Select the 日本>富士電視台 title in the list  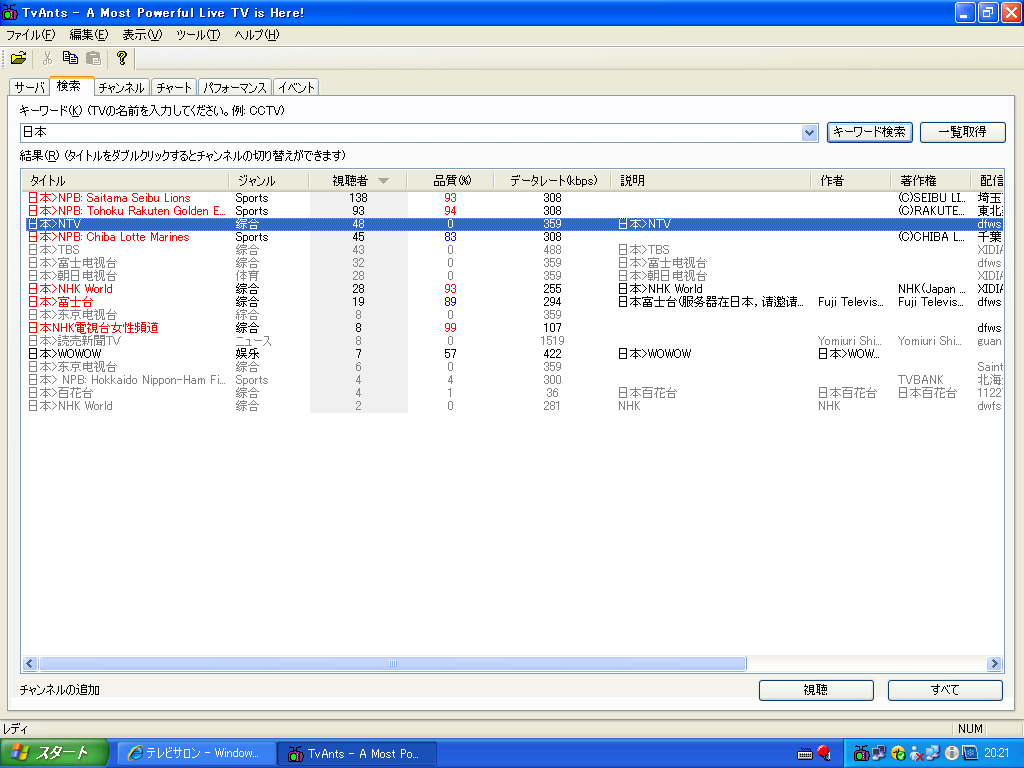[x=72, y=263]
